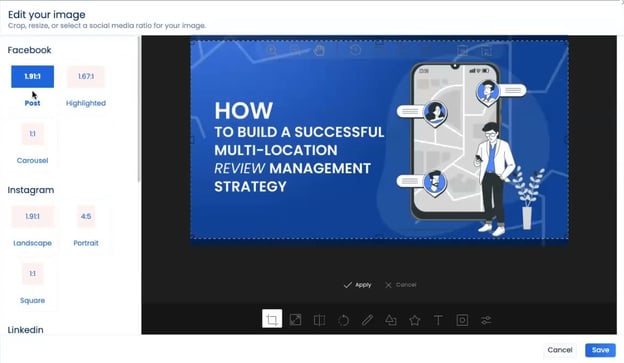624x363 pixels.
Task: Select Instagram Landscape 1.91:1 ratio
Action: (33, 217)
